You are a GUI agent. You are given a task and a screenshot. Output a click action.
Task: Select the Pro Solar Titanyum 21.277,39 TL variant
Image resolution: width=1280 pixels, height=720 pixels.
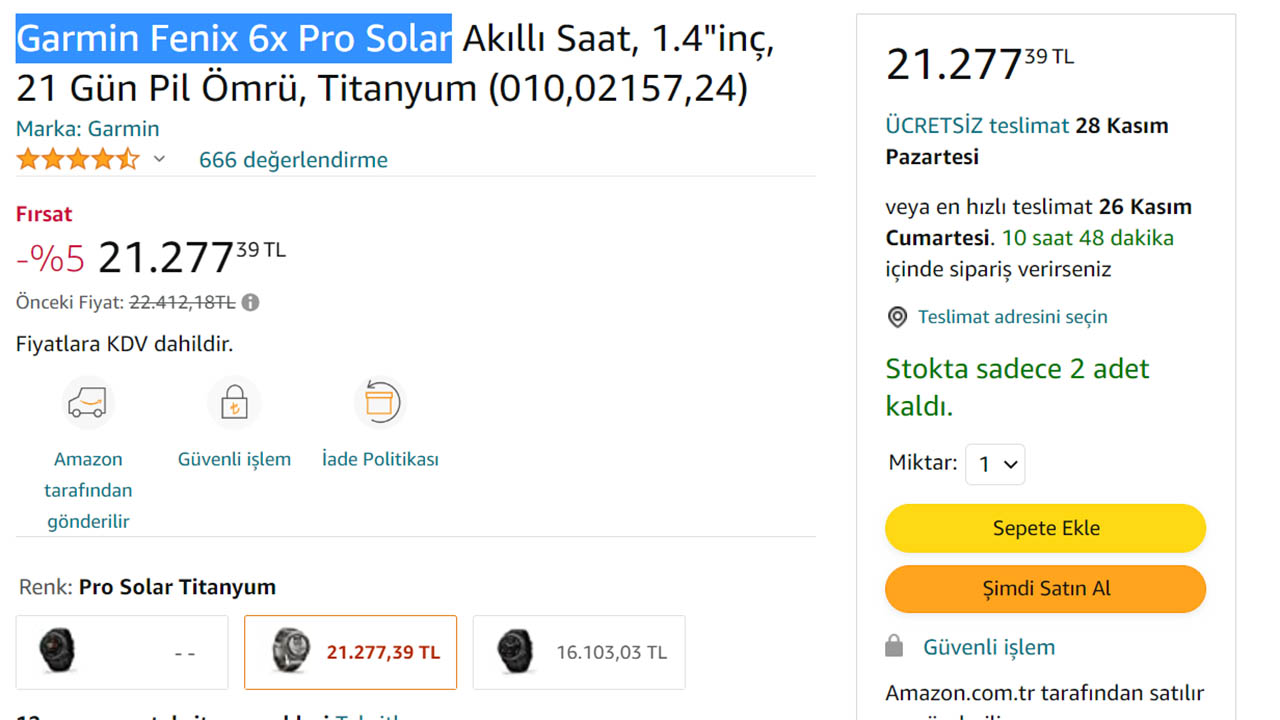[x=350, y=652]
